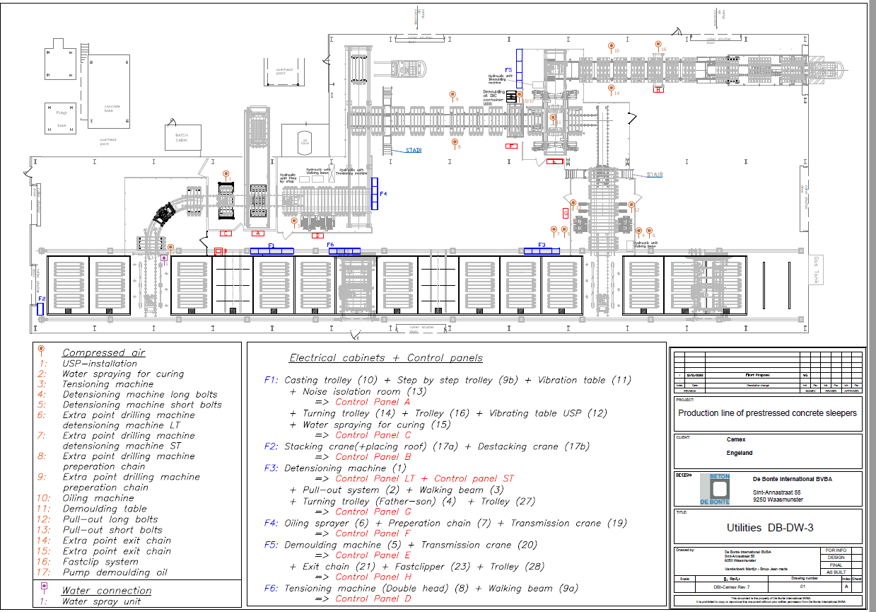Screen dimensions: 876x612
Task: Click the blue F6 cabinet symbol
Action: coord(343,251)
